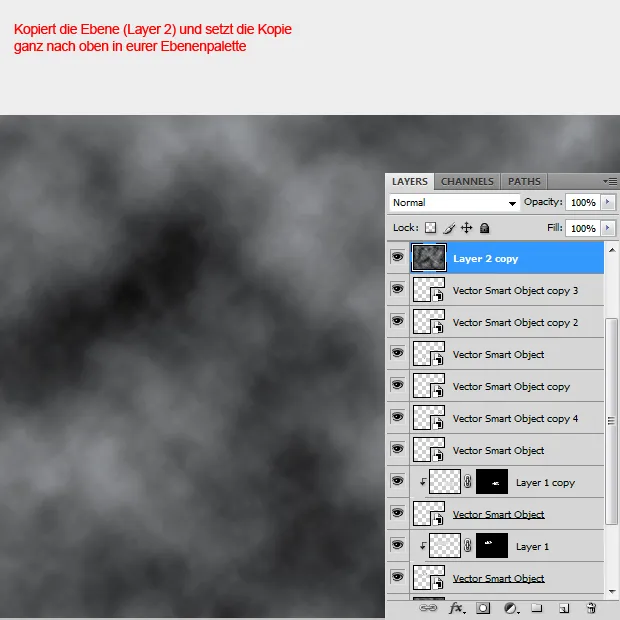Switch to the Paths tab
The height and width of the screenshot is (620, 620).
point(524,181)
